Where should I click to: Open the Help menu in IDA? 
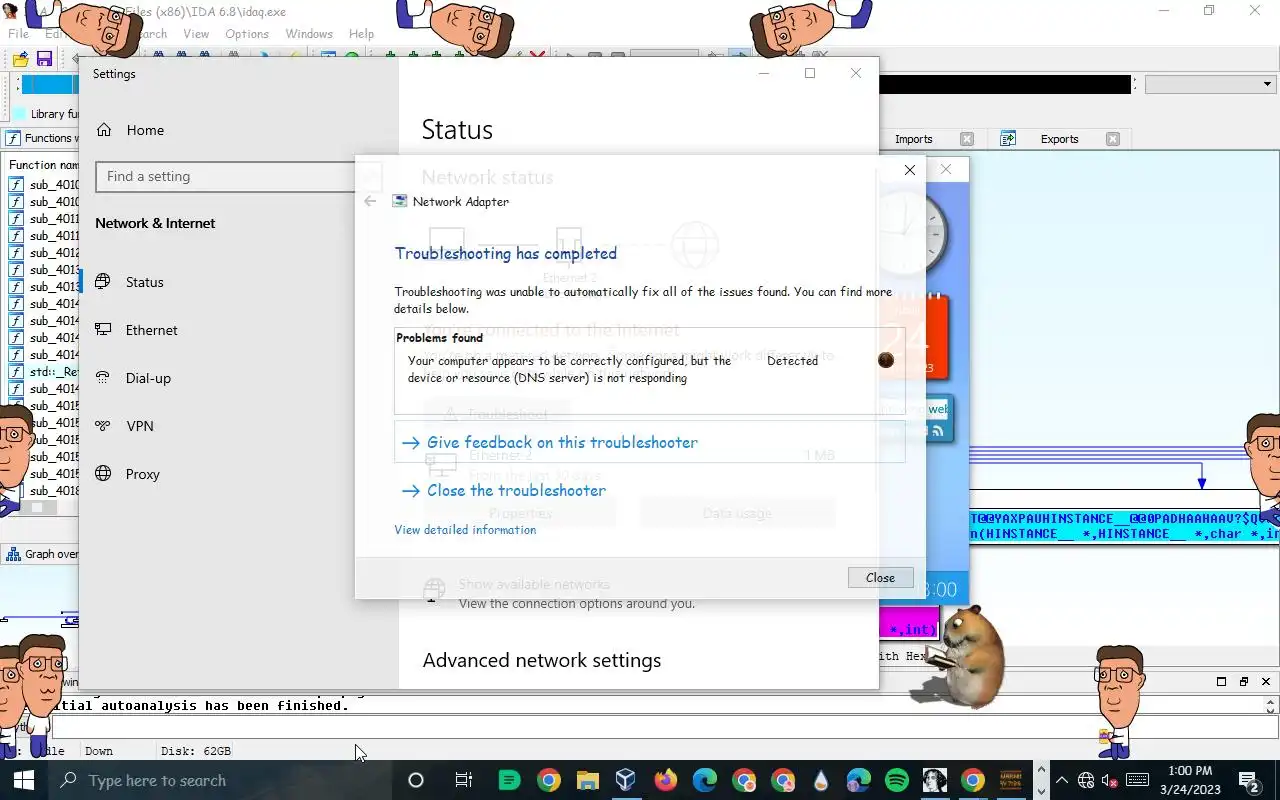point(361,34)
